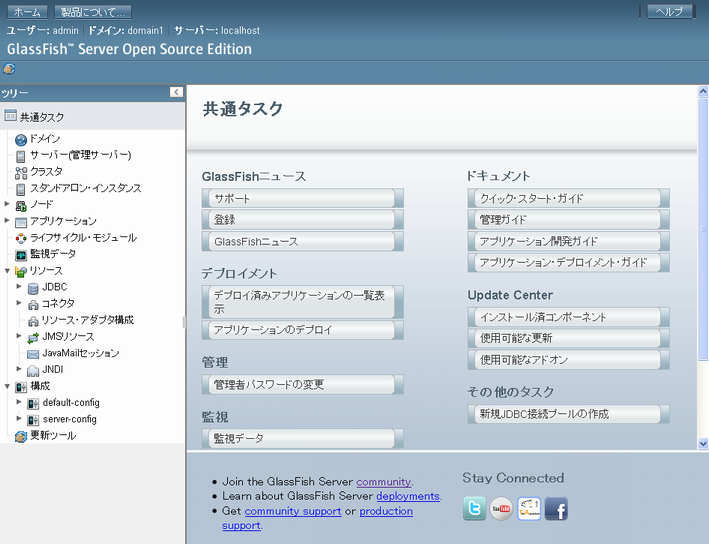The height and width of the screenshot is (544, 709).
Task: Expand the JDBC tree node
Action: pyautogui.click(x=19, y=286)
